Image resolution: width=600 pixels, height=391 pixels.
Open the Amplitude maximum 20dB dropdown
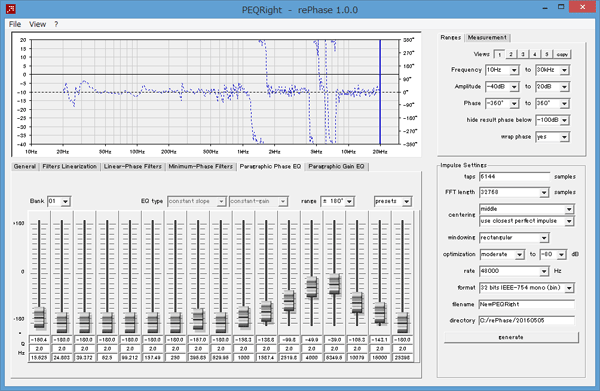point(552,87)
